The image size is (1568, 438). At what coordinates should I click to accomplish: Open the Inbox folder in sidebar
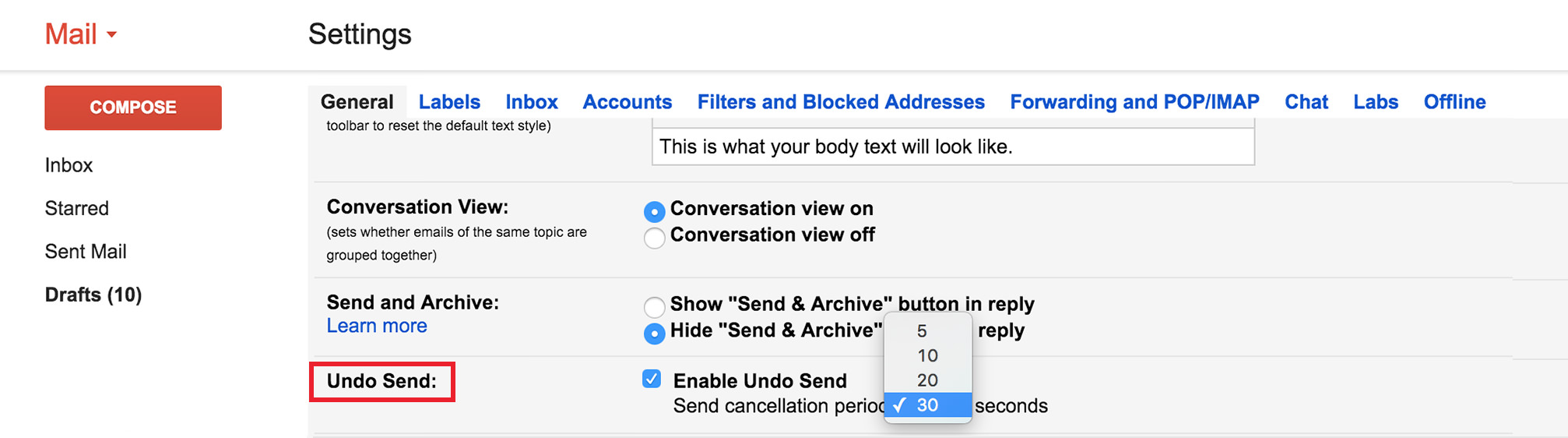coord(69,165)
